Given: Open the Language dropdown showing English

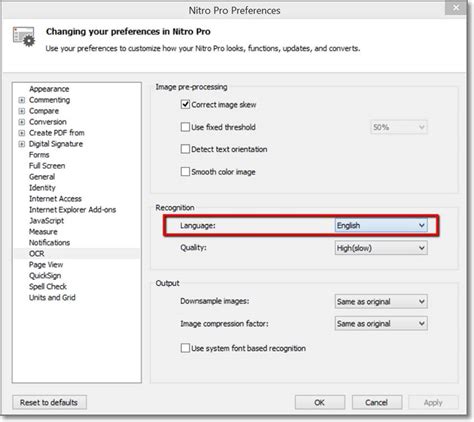Looking at the screenshot, I should coord(381,226).
